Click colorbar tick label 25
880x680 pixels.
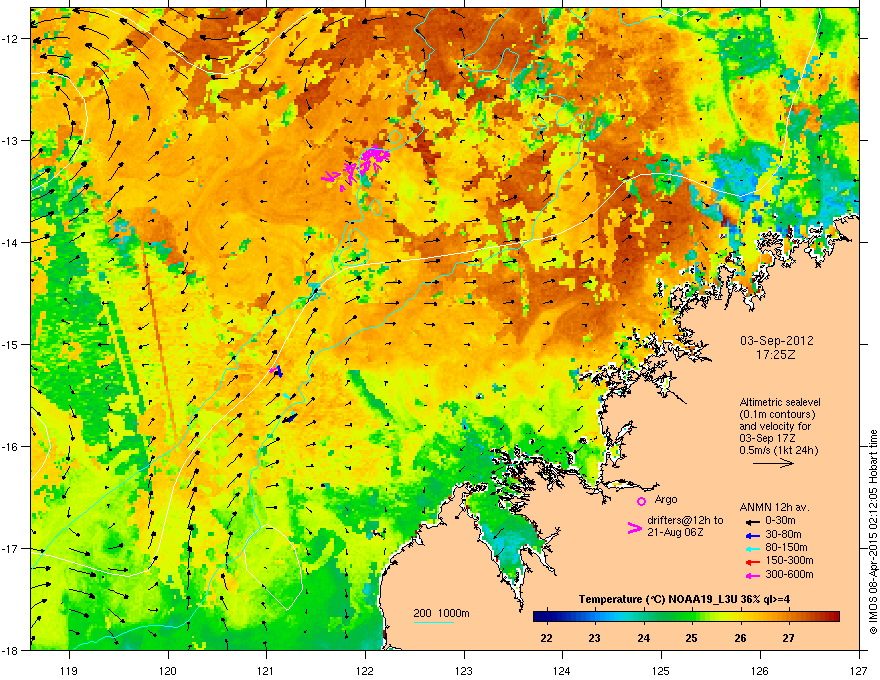coord(691,638)
